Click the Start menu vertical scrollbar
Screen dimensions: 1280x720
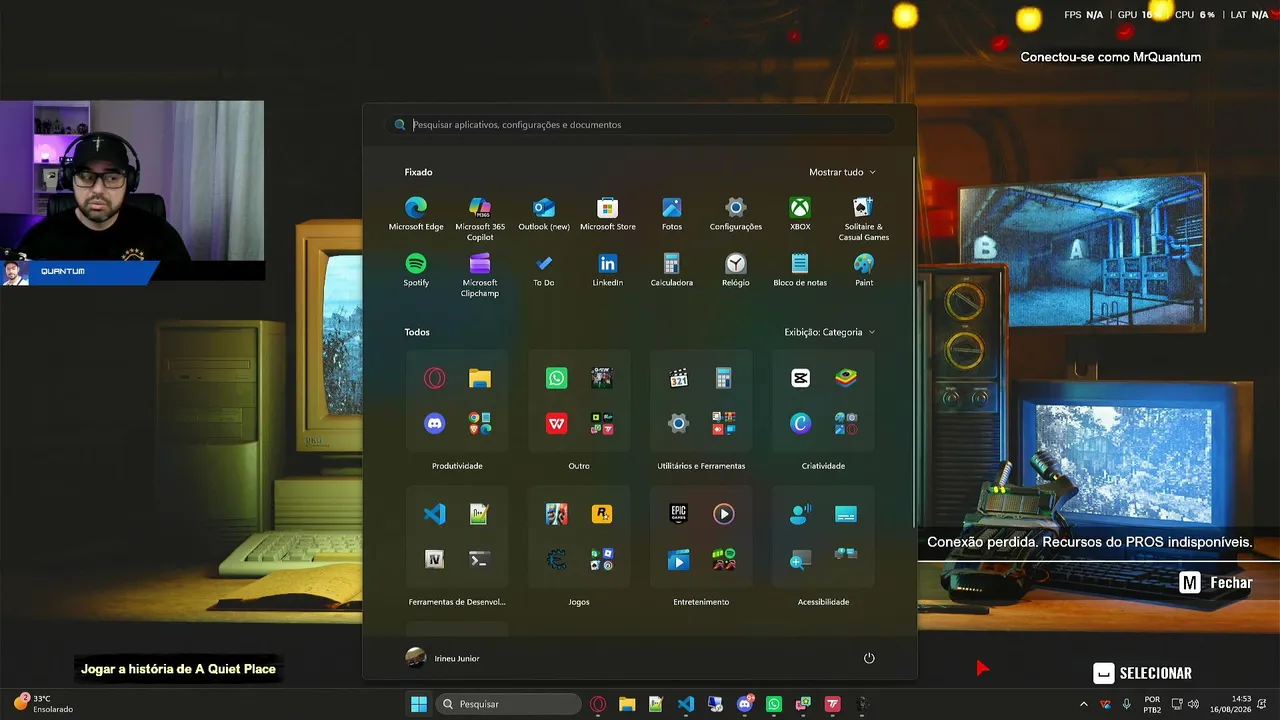[x=915, y=340]
